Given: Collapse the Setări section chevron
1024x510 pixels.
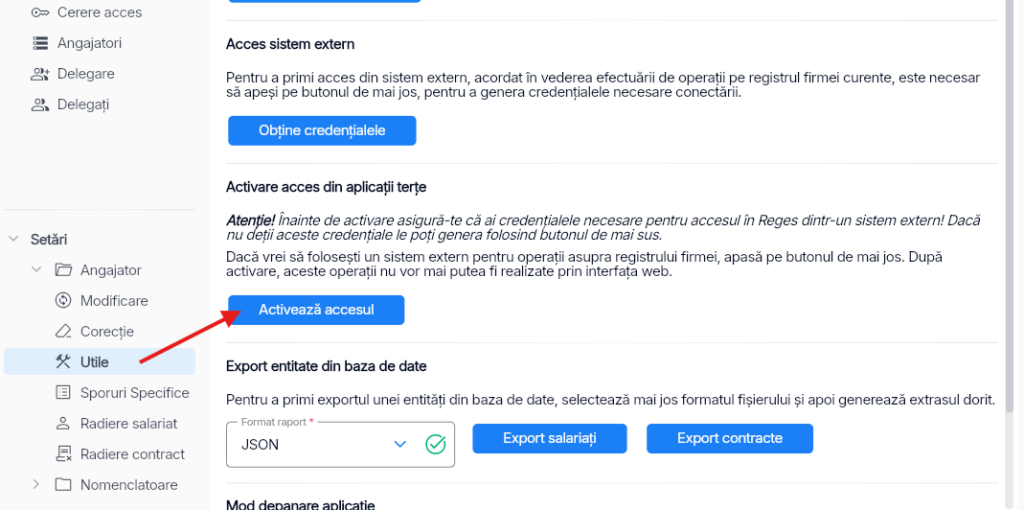Looking at the screenshot, I should [13, 239].
